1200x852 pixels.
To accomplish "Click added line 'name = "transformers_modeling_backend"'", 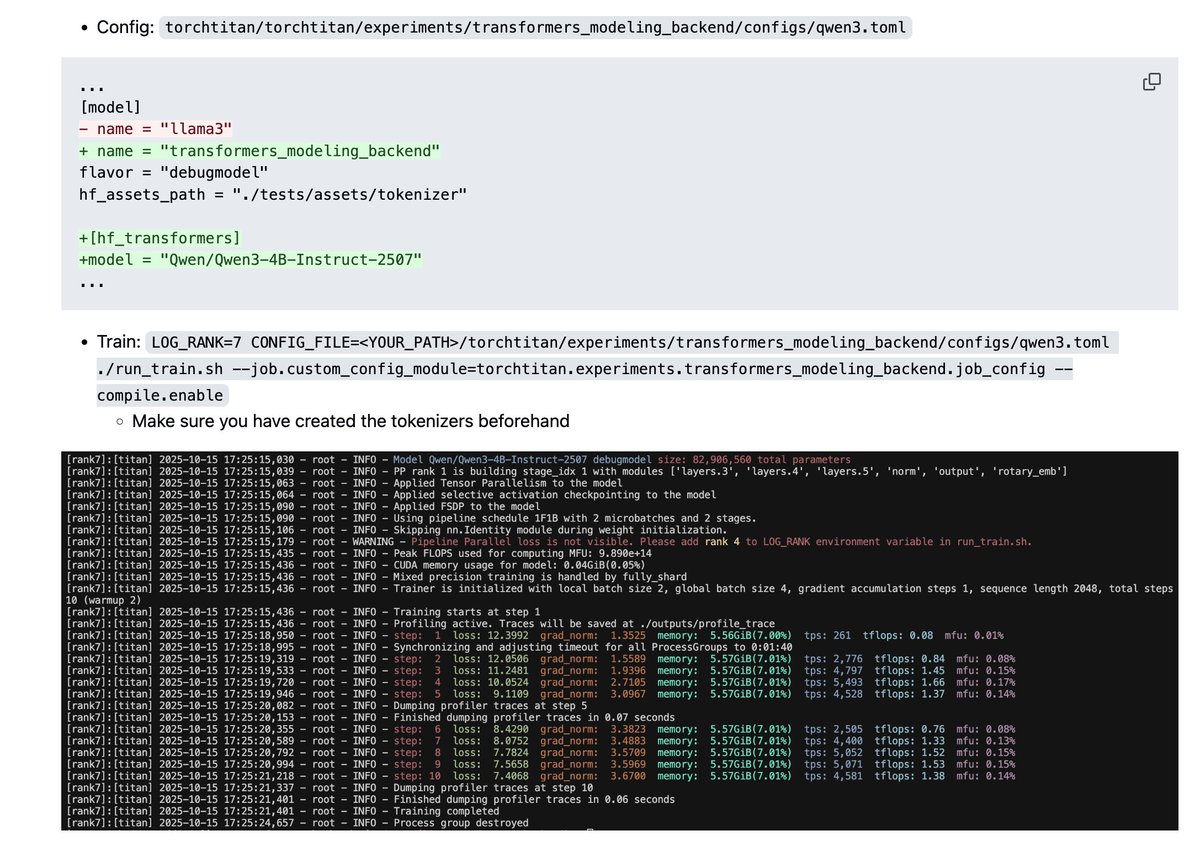I will point(260,150).
